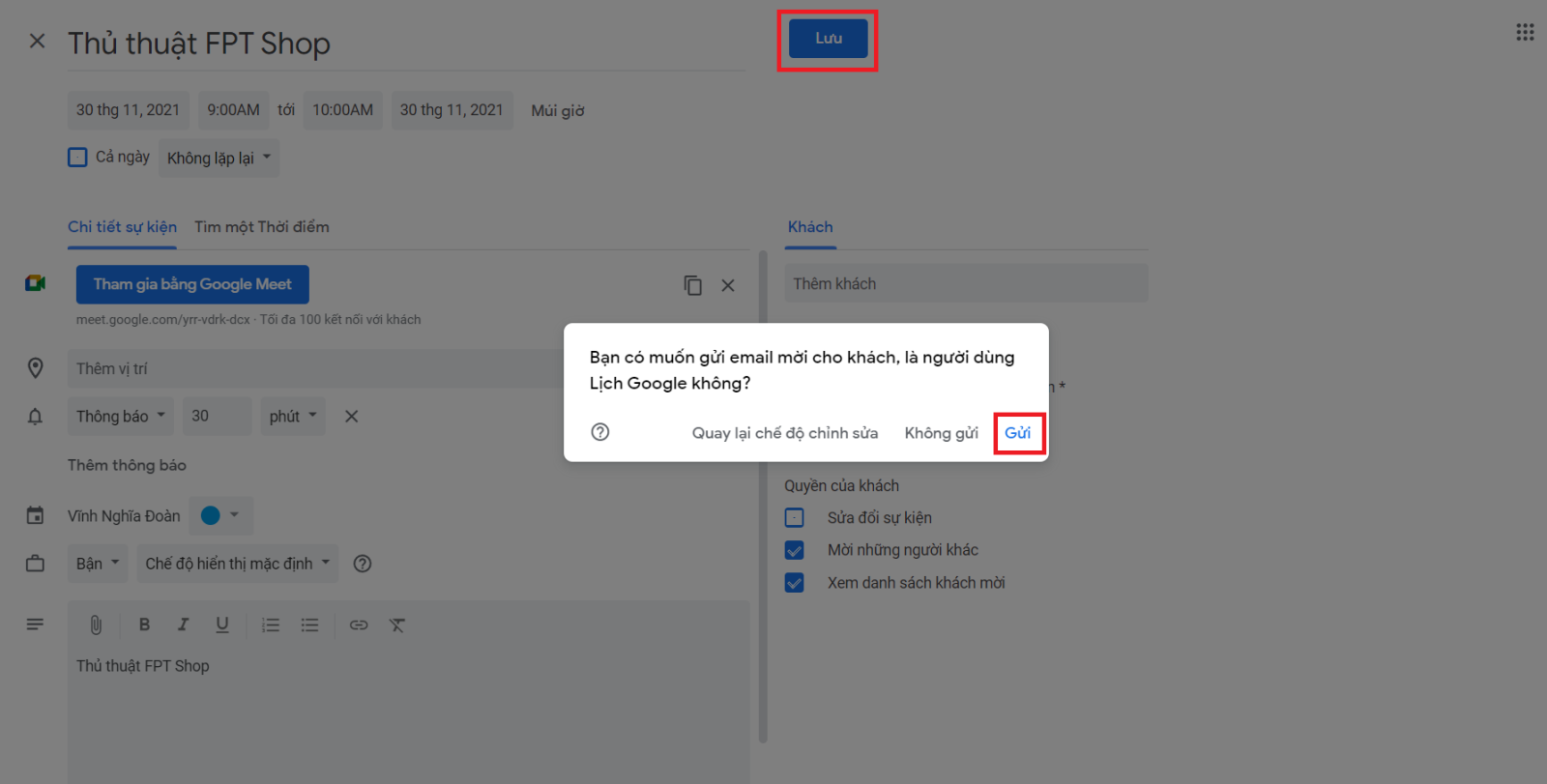Toggle underline formatting in description
Screen dimensions: 1547x784
coord(222,624)
